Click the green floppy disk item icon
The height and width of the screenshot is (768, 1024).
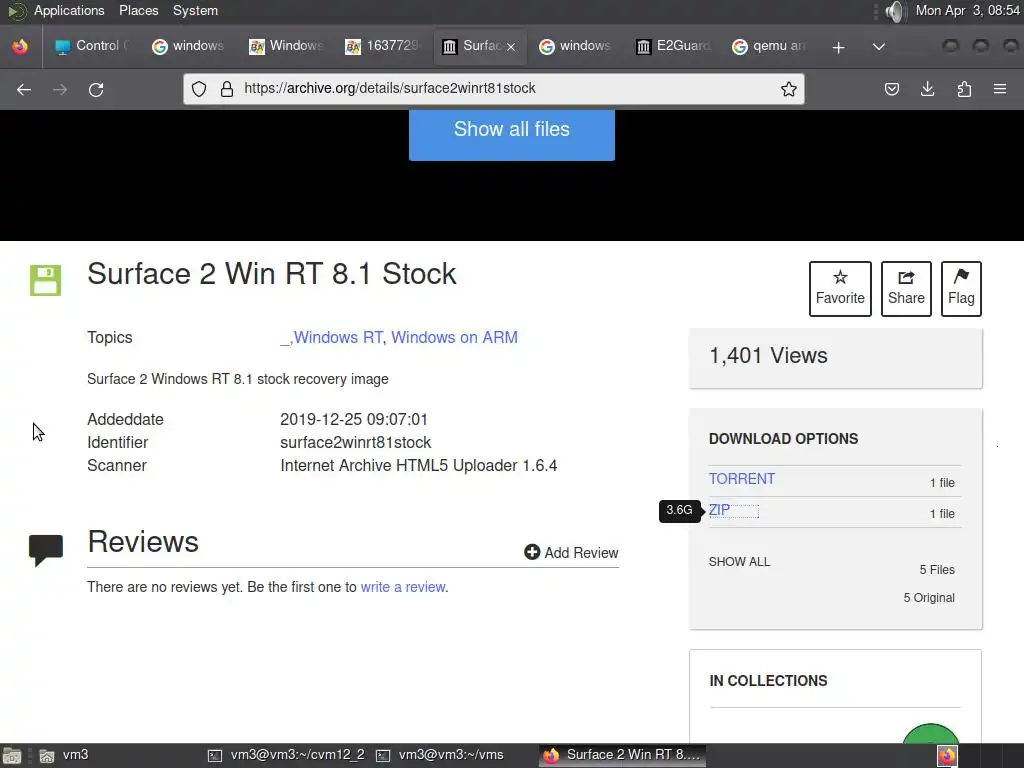point(45,280)
